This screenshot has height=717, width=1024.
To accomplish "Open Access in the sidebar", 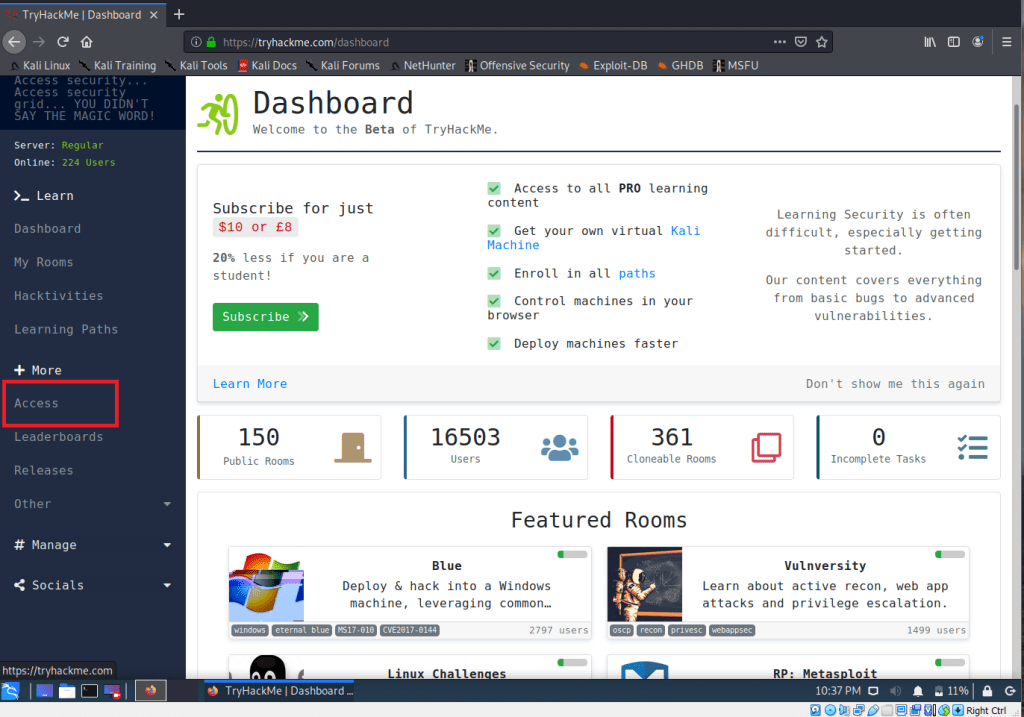I will [x=37, y=403].
